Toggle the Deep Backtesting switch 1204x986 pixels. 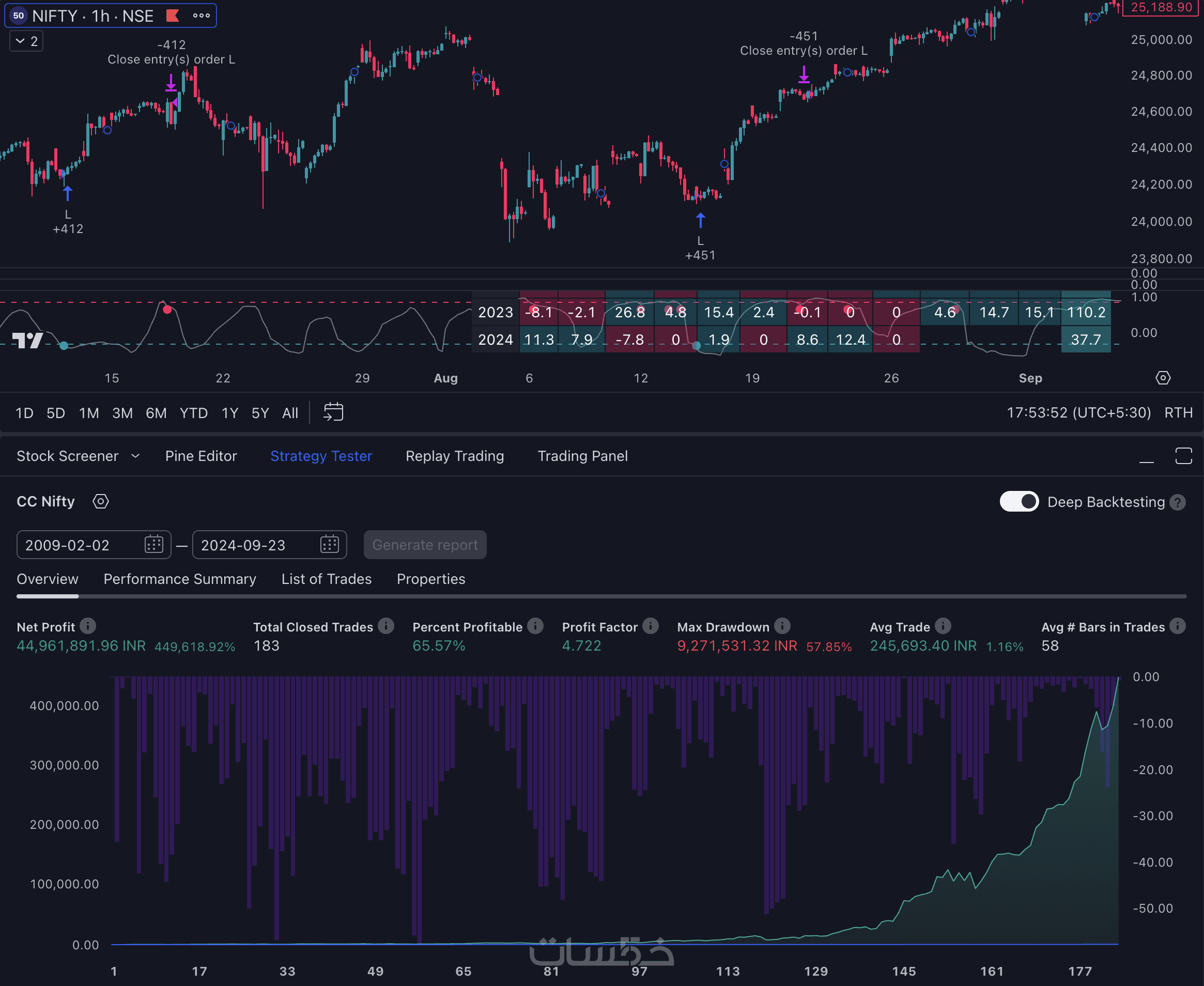(1019, 501)
